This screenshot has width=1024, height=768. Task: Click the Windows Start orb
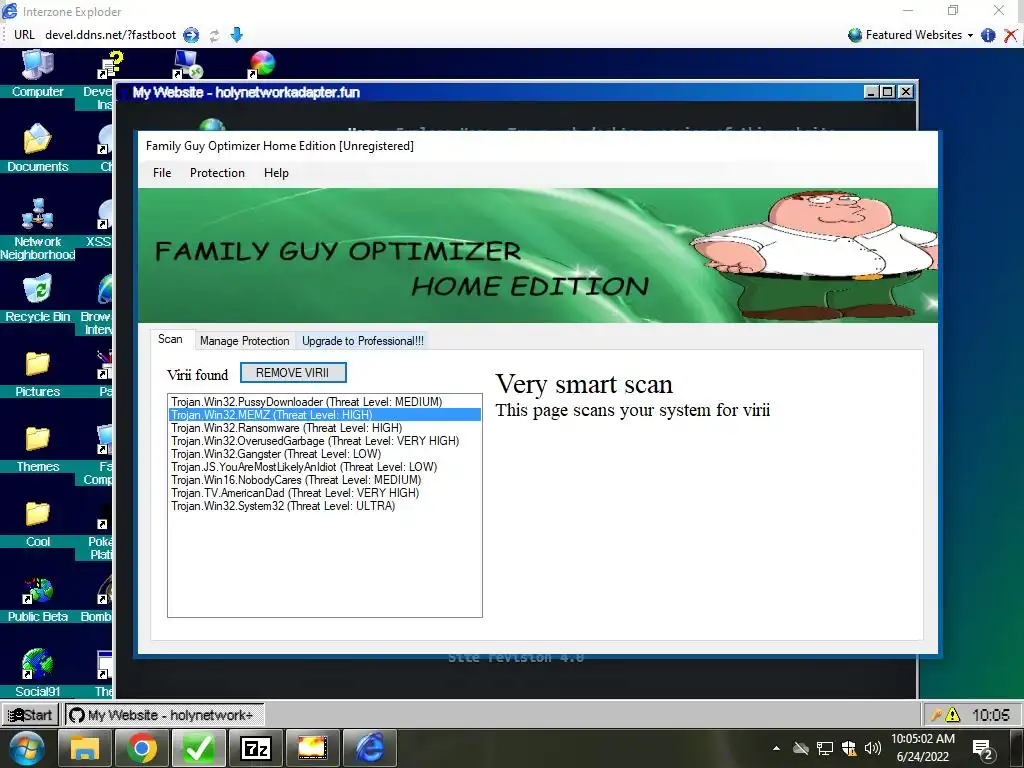point(27,748)
